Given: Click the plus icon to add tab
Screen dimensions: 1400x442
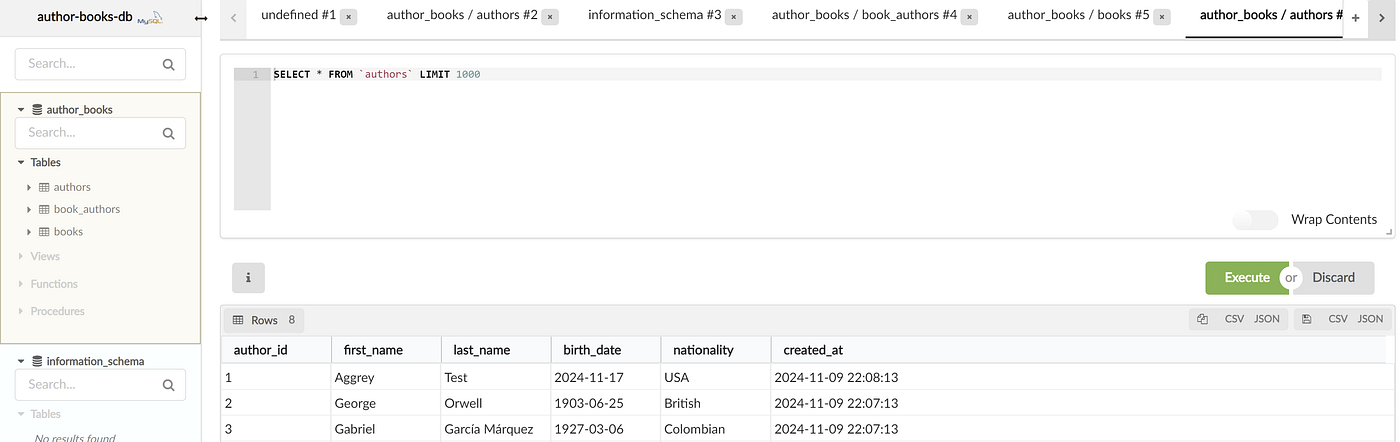Looking at the screenshot, I should 1355,18.
